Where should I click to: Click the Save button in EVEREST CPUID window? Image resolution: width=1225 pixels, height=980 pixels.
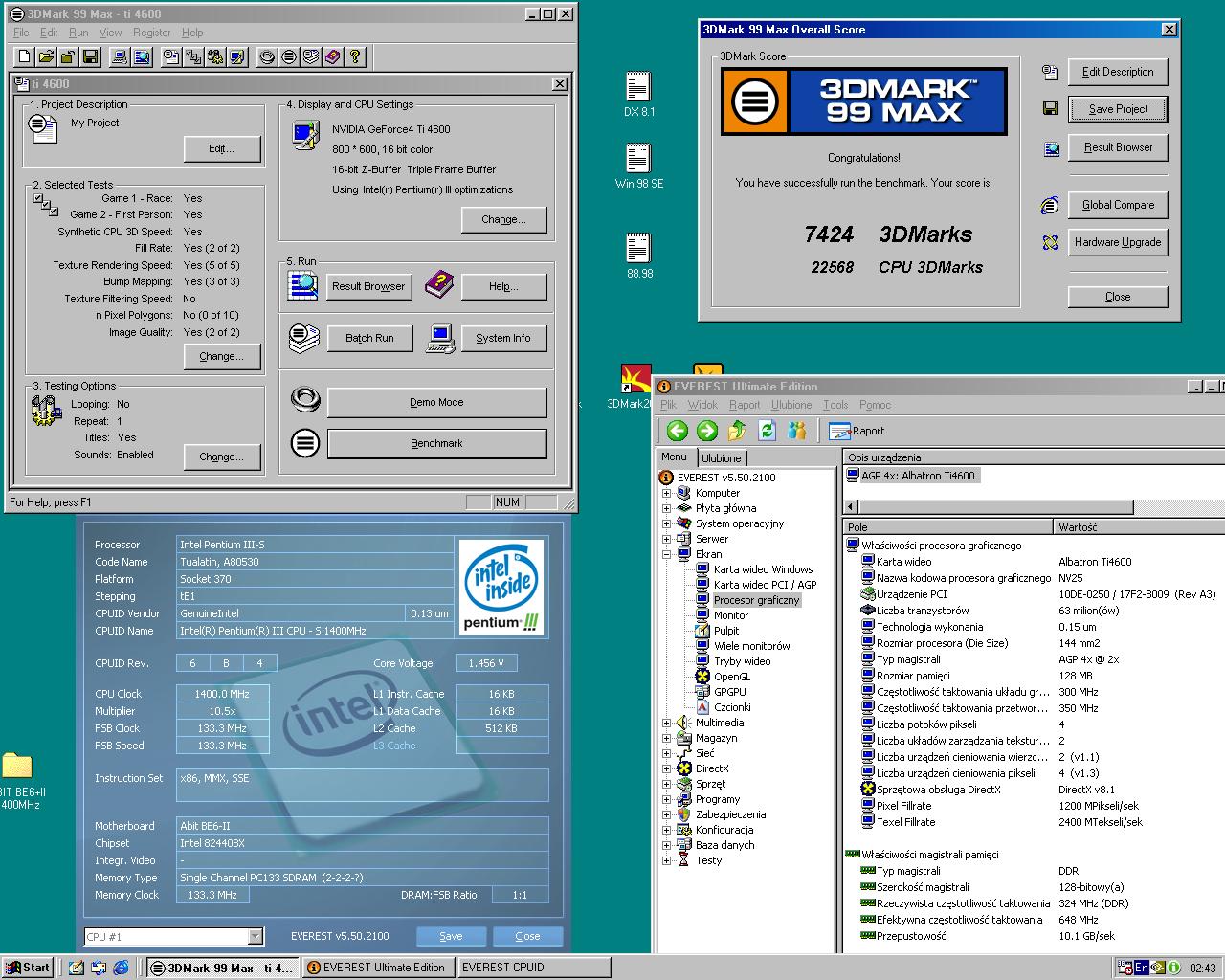point(451,936)
